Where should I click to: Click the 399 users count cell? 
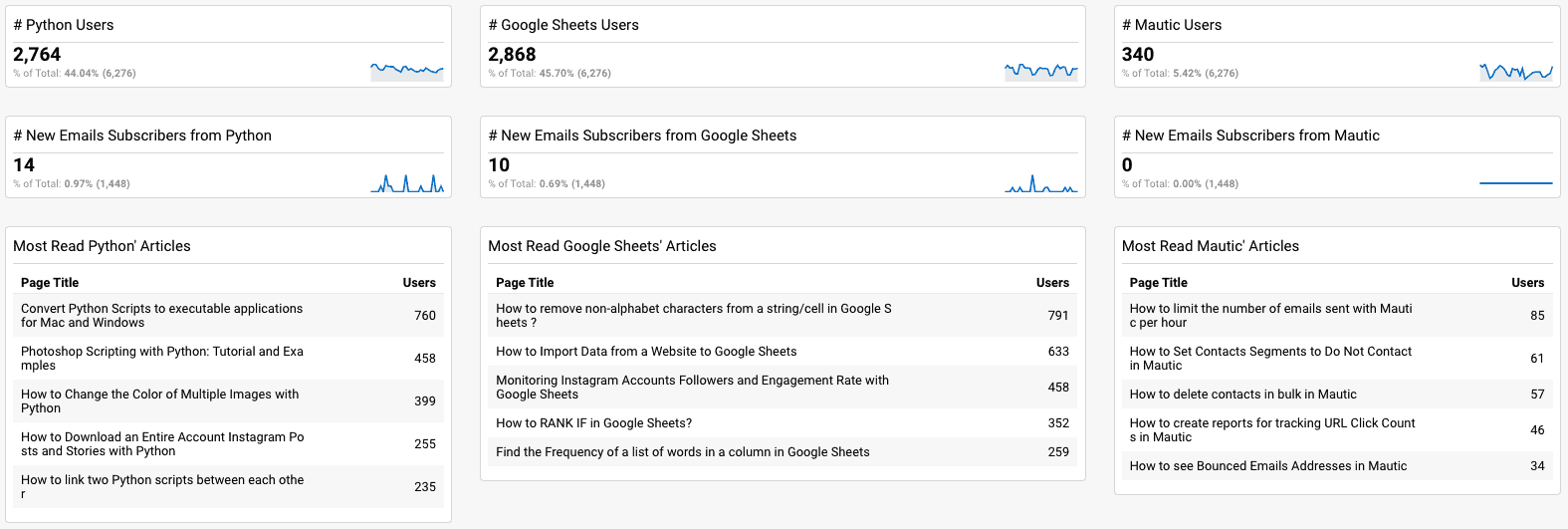click(x=425, y=401)
